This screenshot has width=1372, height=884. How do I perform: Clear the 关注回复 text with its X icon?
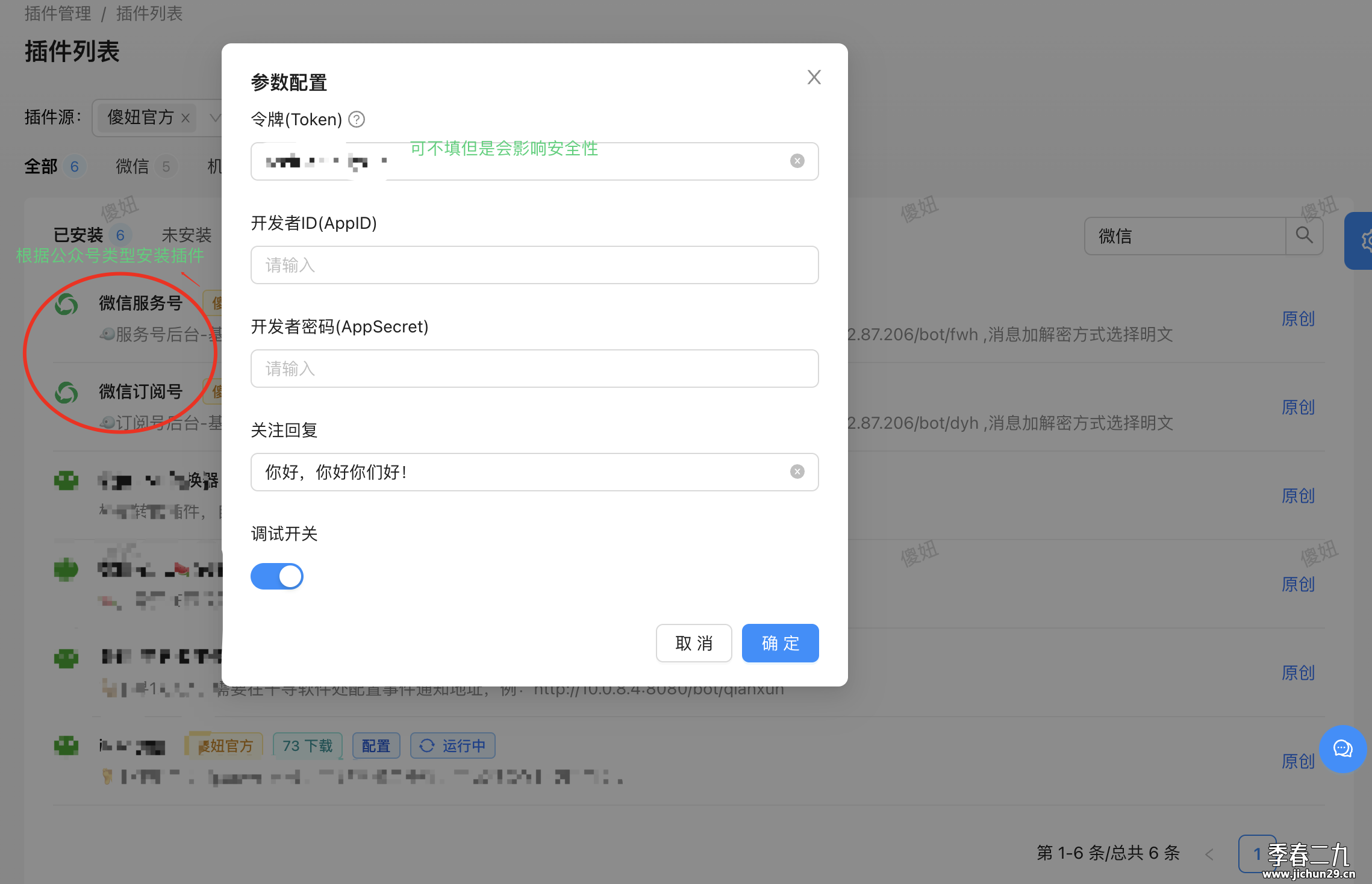coord(797,472)
